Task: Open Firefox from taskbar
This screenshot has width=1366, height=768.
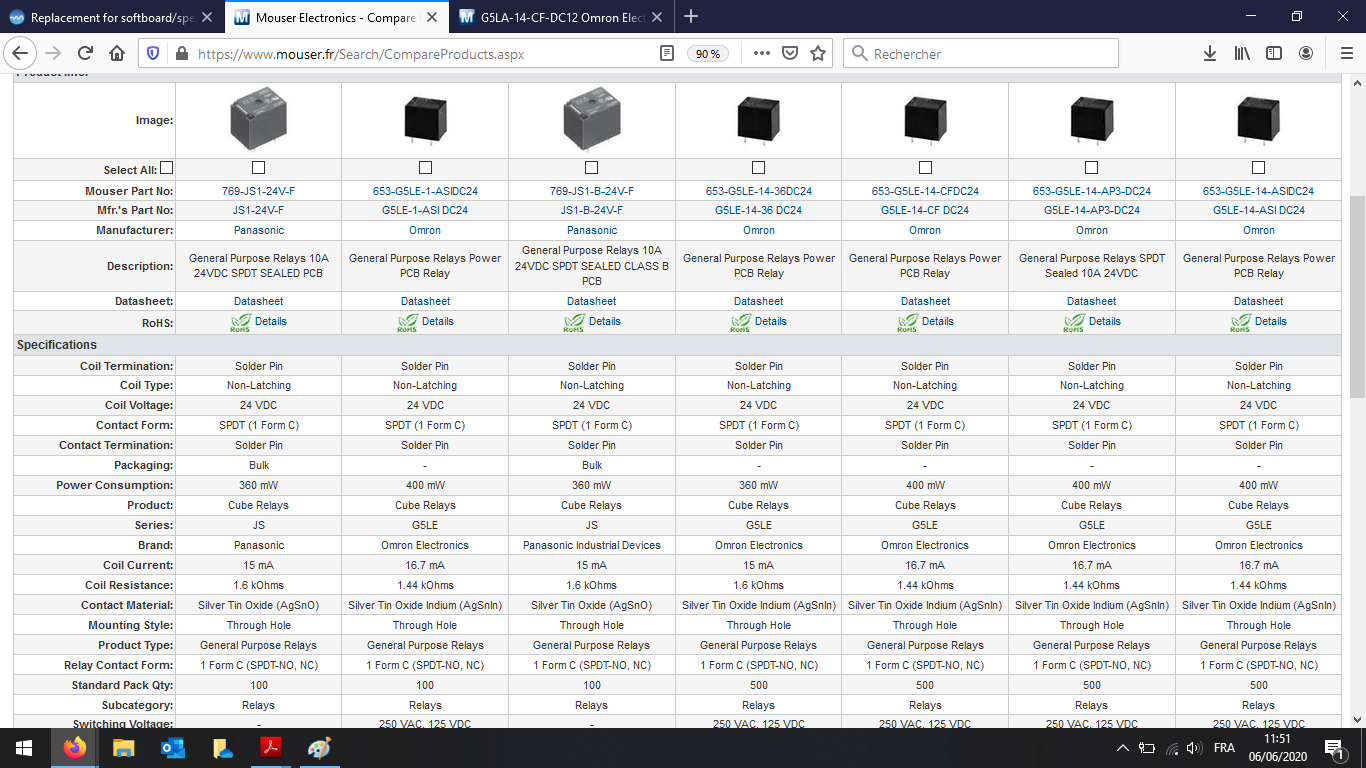Action: (74, 748)
